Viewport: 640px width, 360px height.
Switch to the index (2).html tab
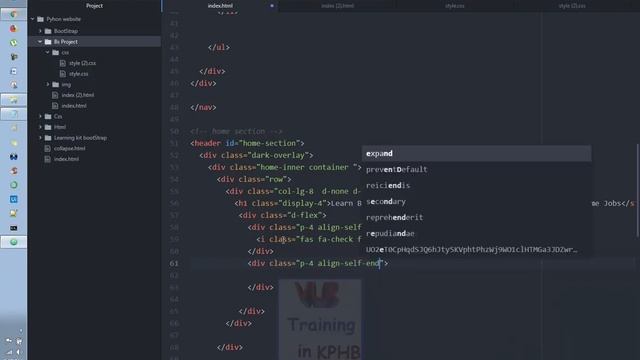[x=338, y=6]
